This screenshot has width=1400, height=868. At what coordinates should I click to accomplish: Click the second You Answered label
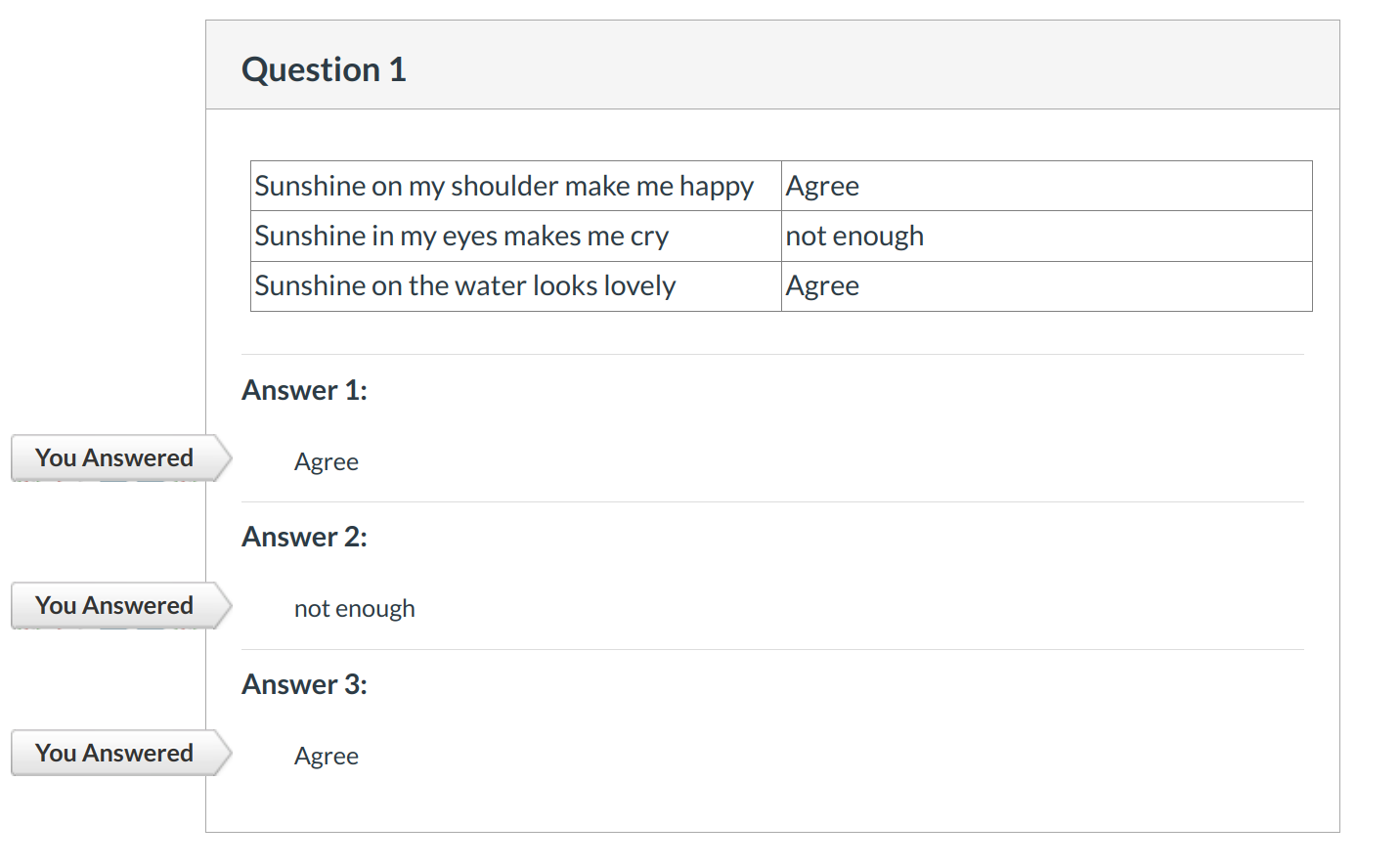(x=114, y=606)
